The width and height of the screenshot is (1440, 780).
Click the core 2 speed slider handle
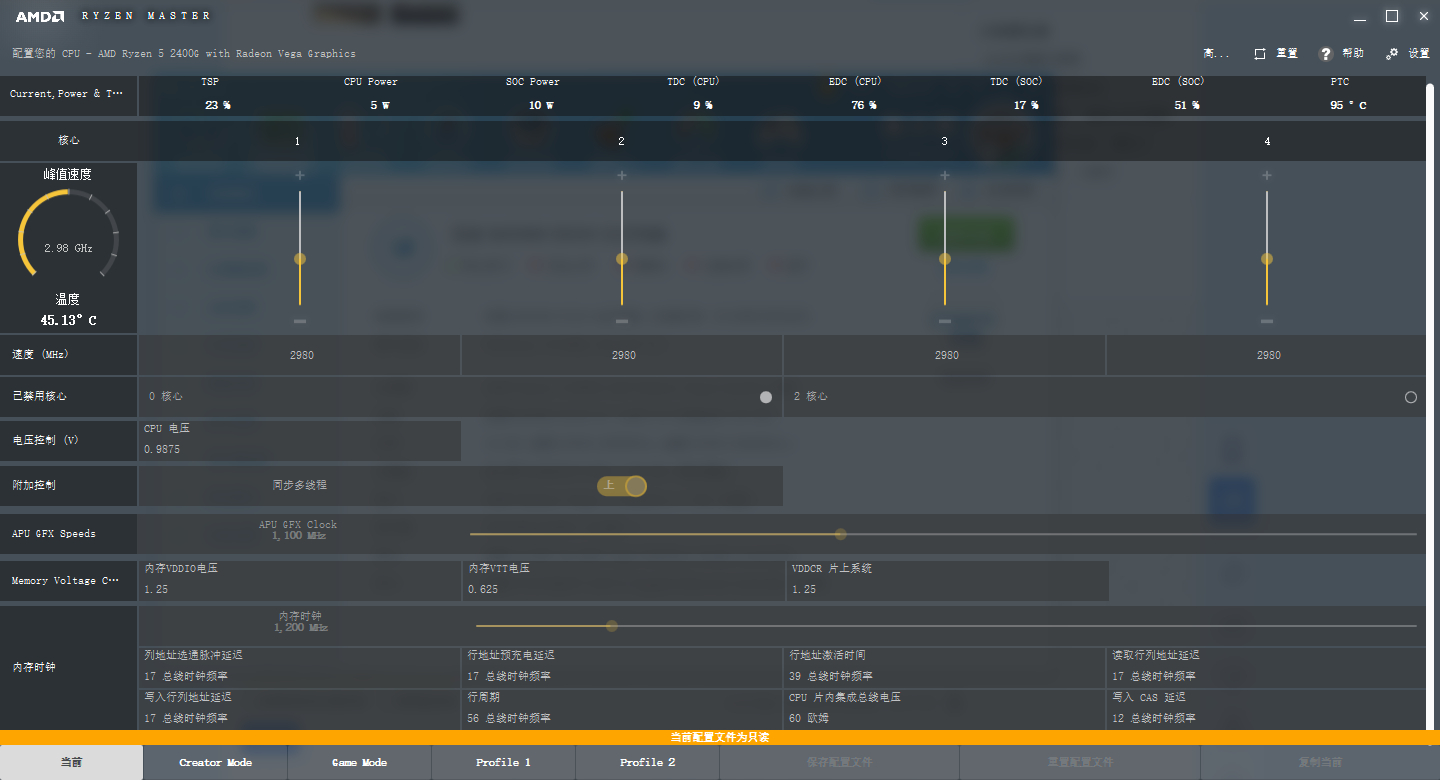pos(622,259)
